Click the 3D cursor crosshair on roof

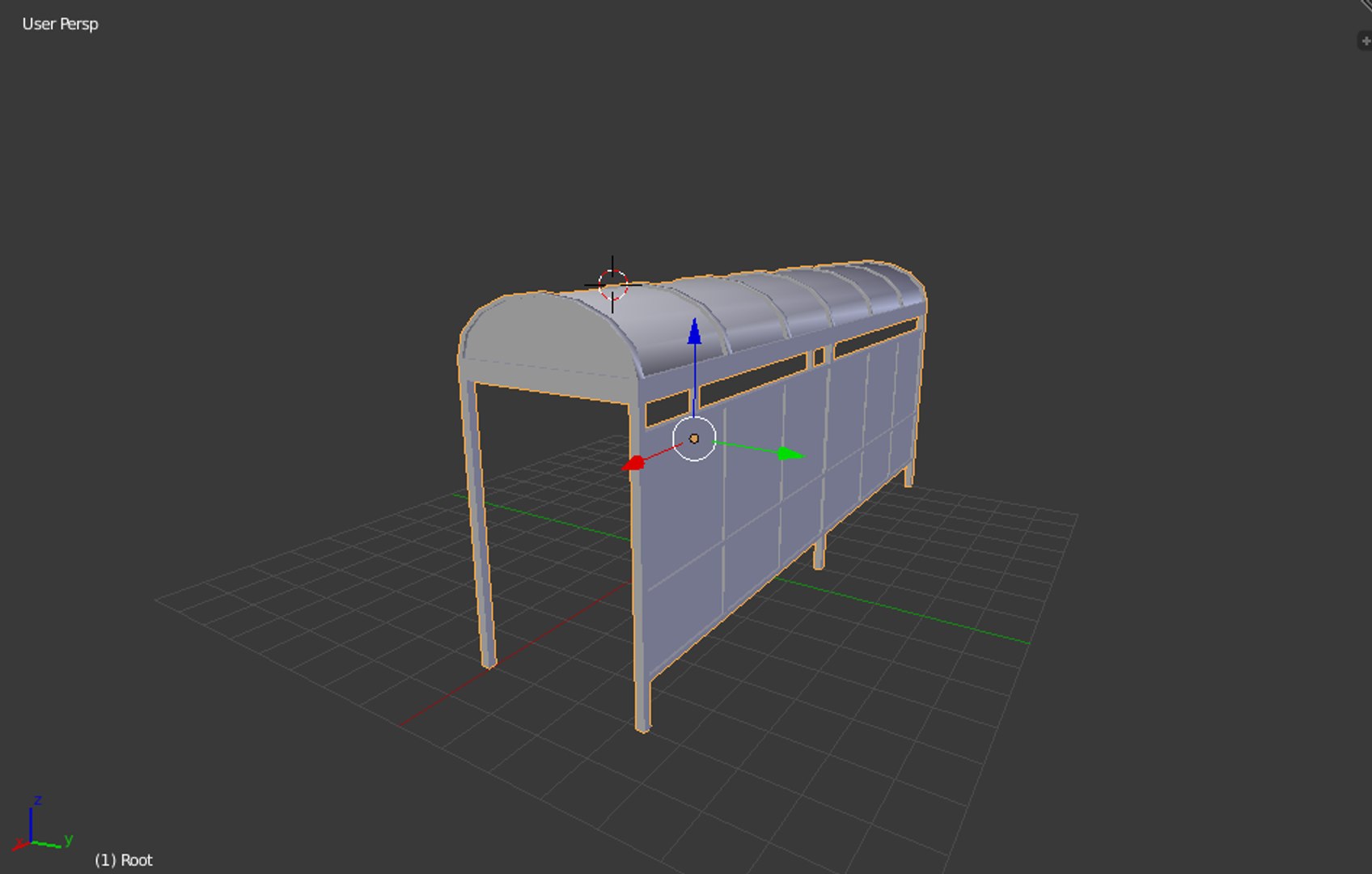[x=613, y=284]
